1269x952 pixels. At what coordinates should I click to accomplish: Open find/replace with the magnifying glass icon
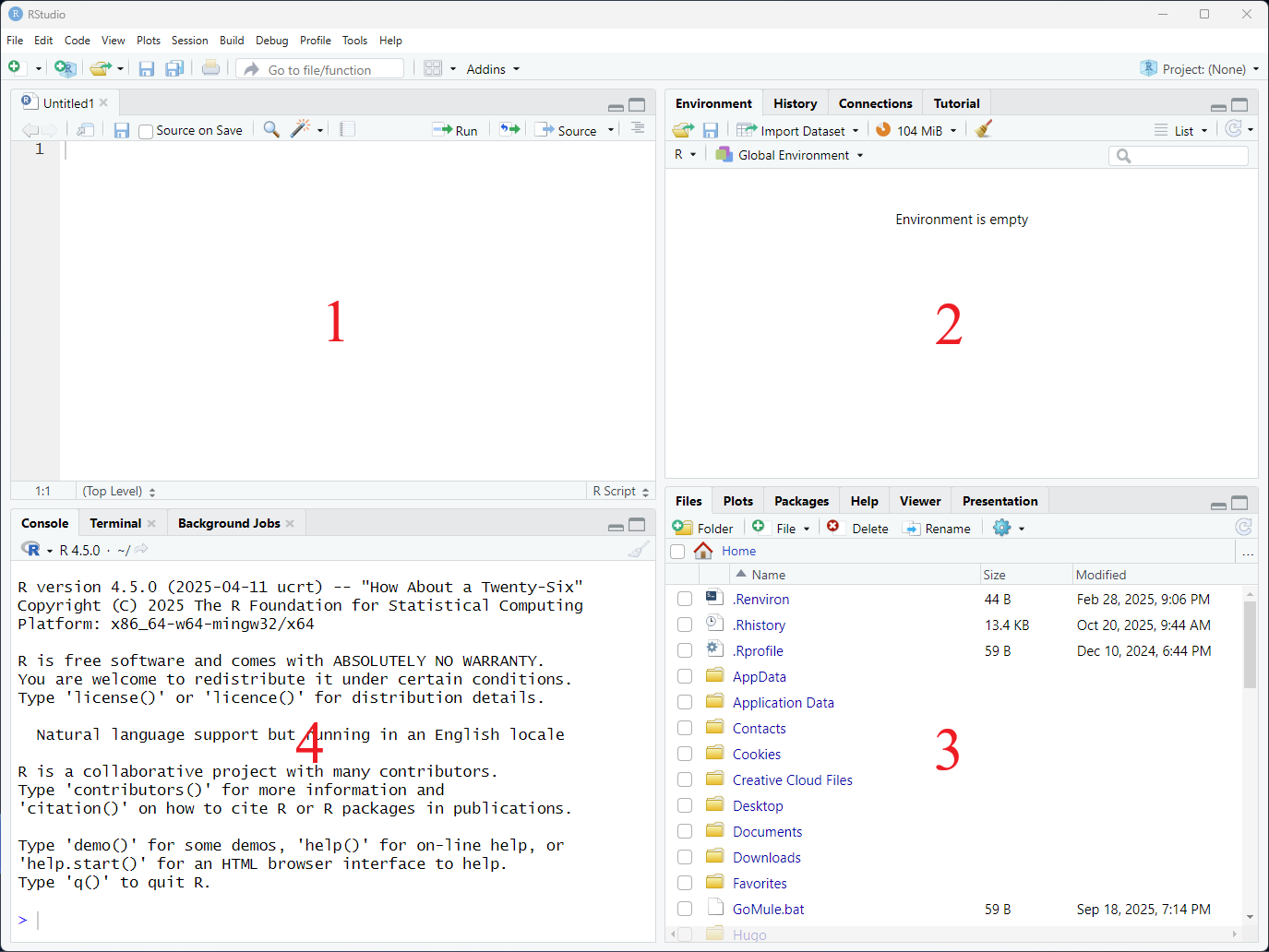(270, 129)
